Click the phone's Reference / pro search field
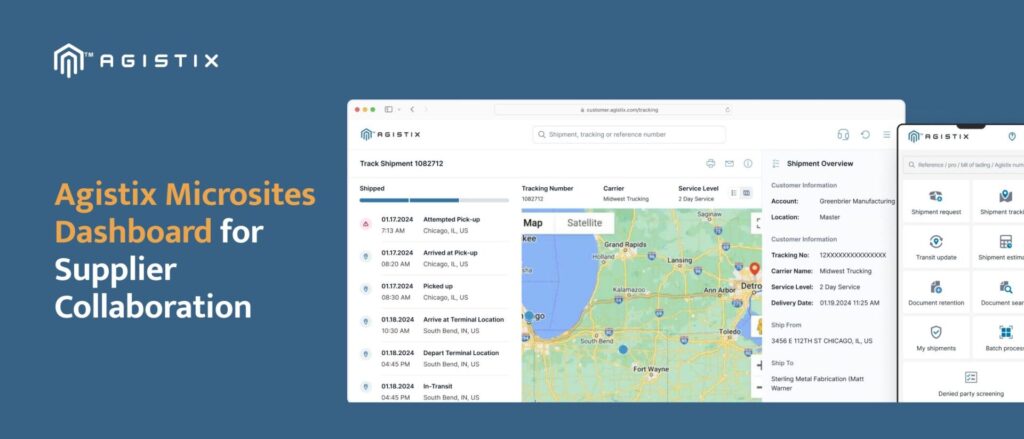Image resolution: width=1024 pixels, height=439 pixels. 964,165
